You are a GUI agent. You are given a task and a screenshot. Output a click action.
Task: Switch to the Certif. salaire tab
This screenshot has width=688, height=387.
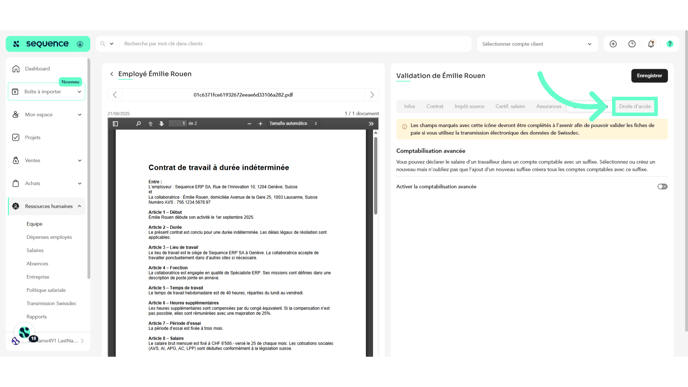[x=510, y=106]
